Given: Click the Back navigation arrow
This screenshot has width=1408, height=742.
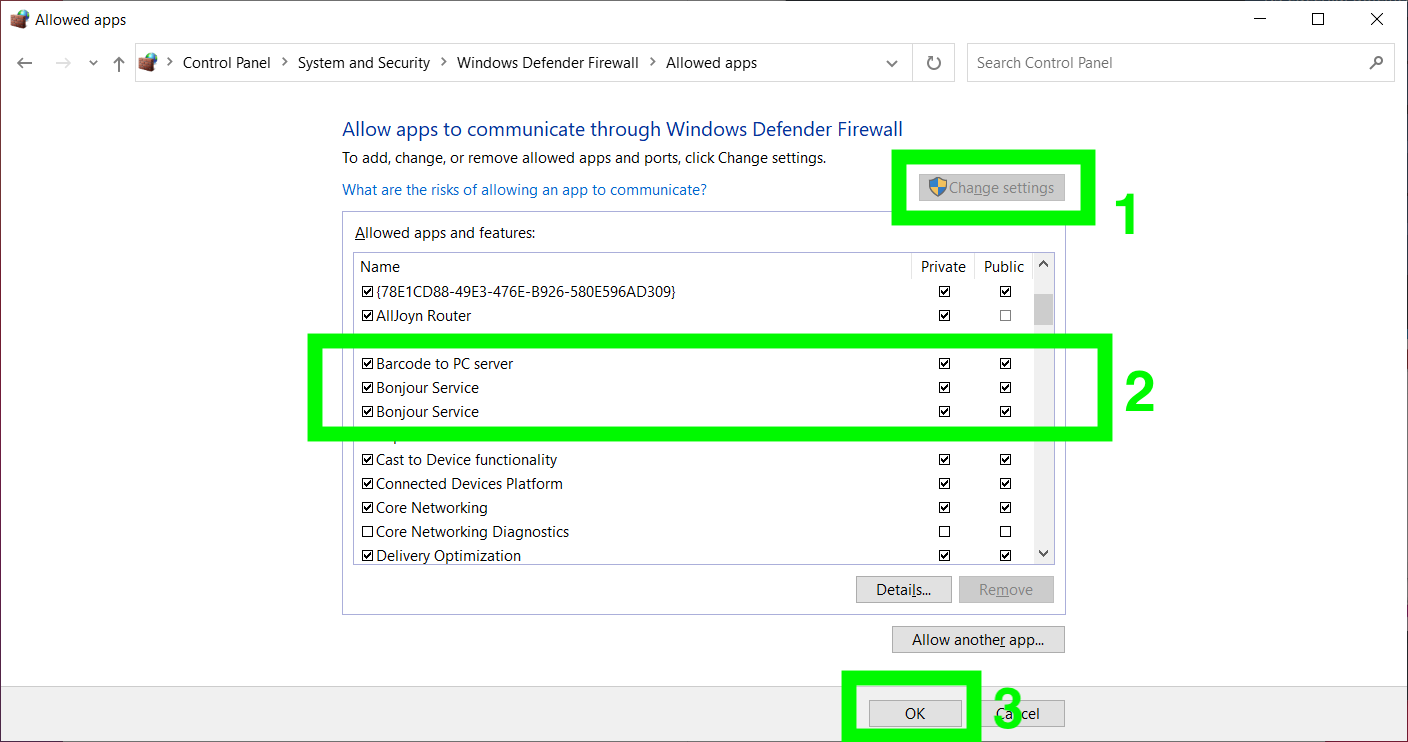Looking at the screenshot, I should tap(25, 63).
